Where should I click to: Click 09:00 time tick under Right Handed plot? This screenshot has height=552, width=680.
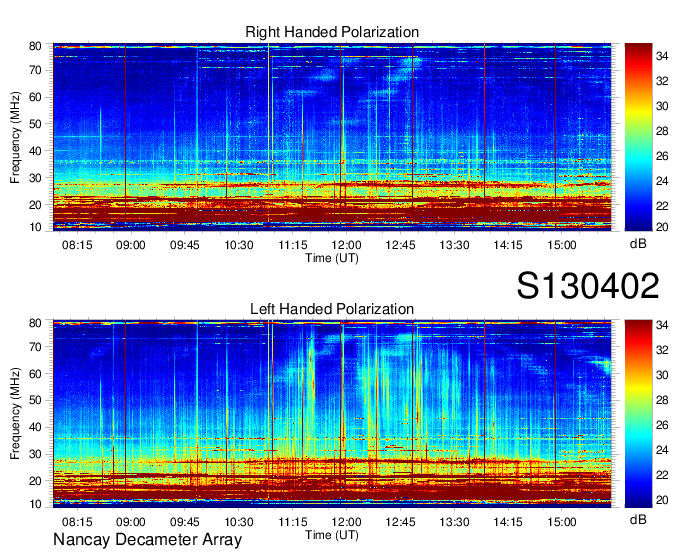131,245
